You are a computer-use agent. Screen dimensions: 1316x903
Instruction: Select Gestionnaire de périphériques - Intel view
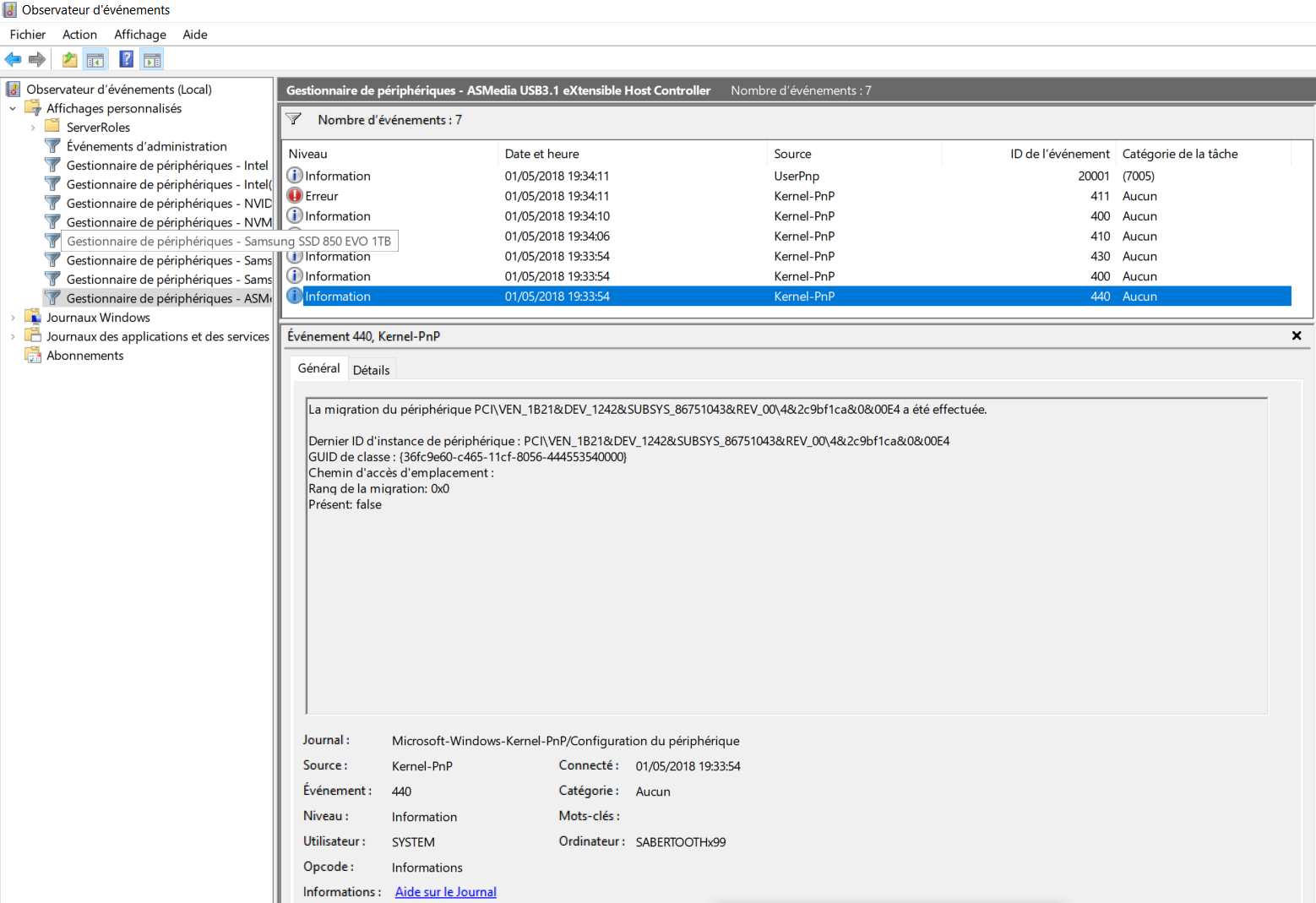[167, 166]
